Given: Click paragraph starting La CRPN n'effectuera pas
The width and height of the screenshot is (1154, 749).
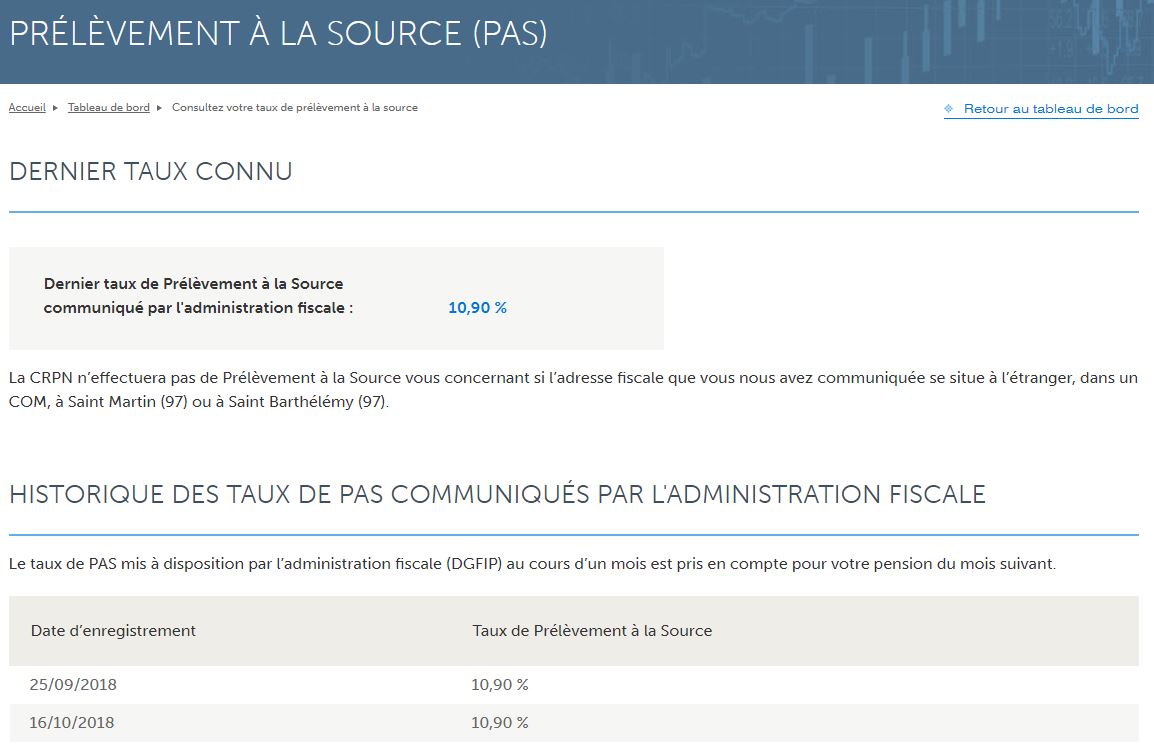Looking at the screenshot, I should click(x=573, y=390).
